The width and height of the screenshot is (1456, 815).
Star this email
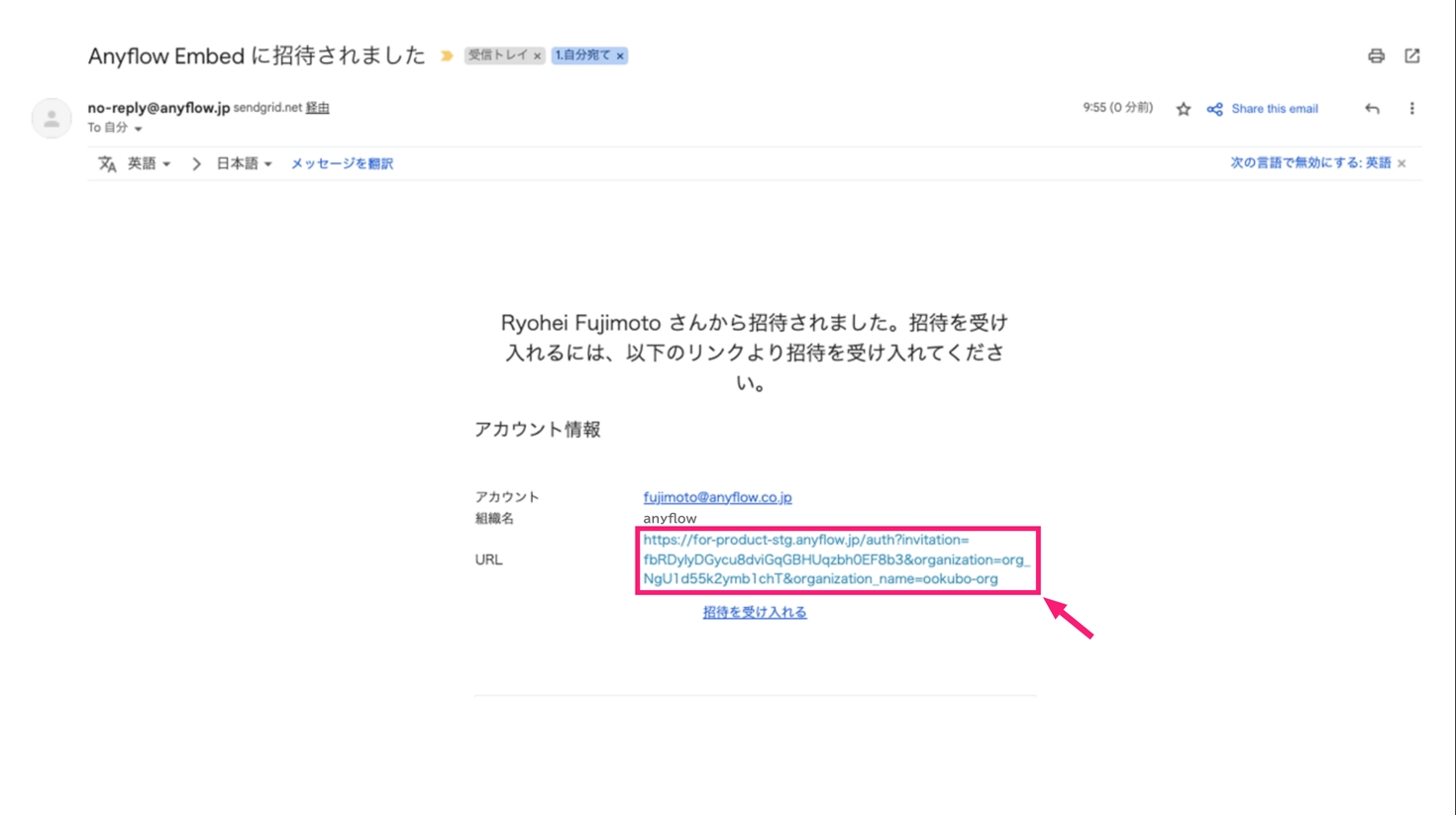(1183, 109)
